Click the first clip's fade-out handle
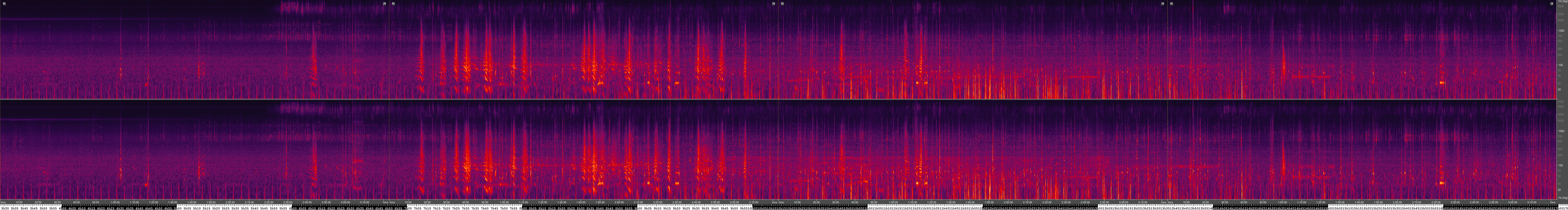Image resolution: width=1568 pixels, height=210 pixels. [x=385, y=4]
